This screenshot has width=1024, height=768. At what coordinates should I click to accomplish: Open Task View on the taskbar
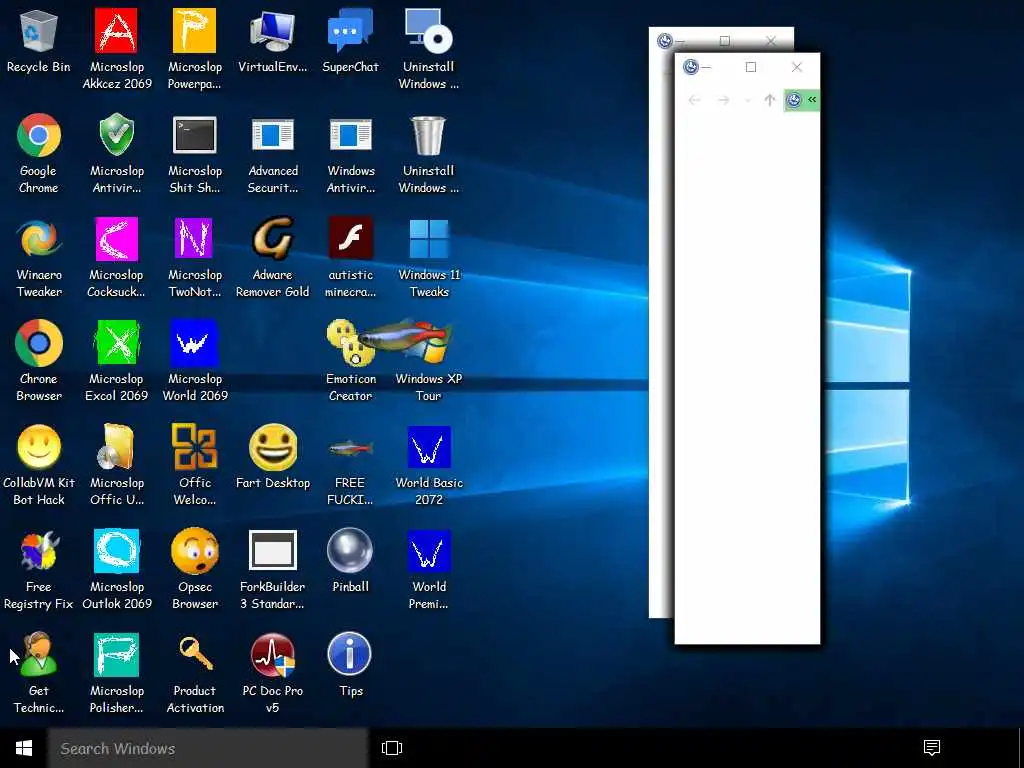(392, 748)
